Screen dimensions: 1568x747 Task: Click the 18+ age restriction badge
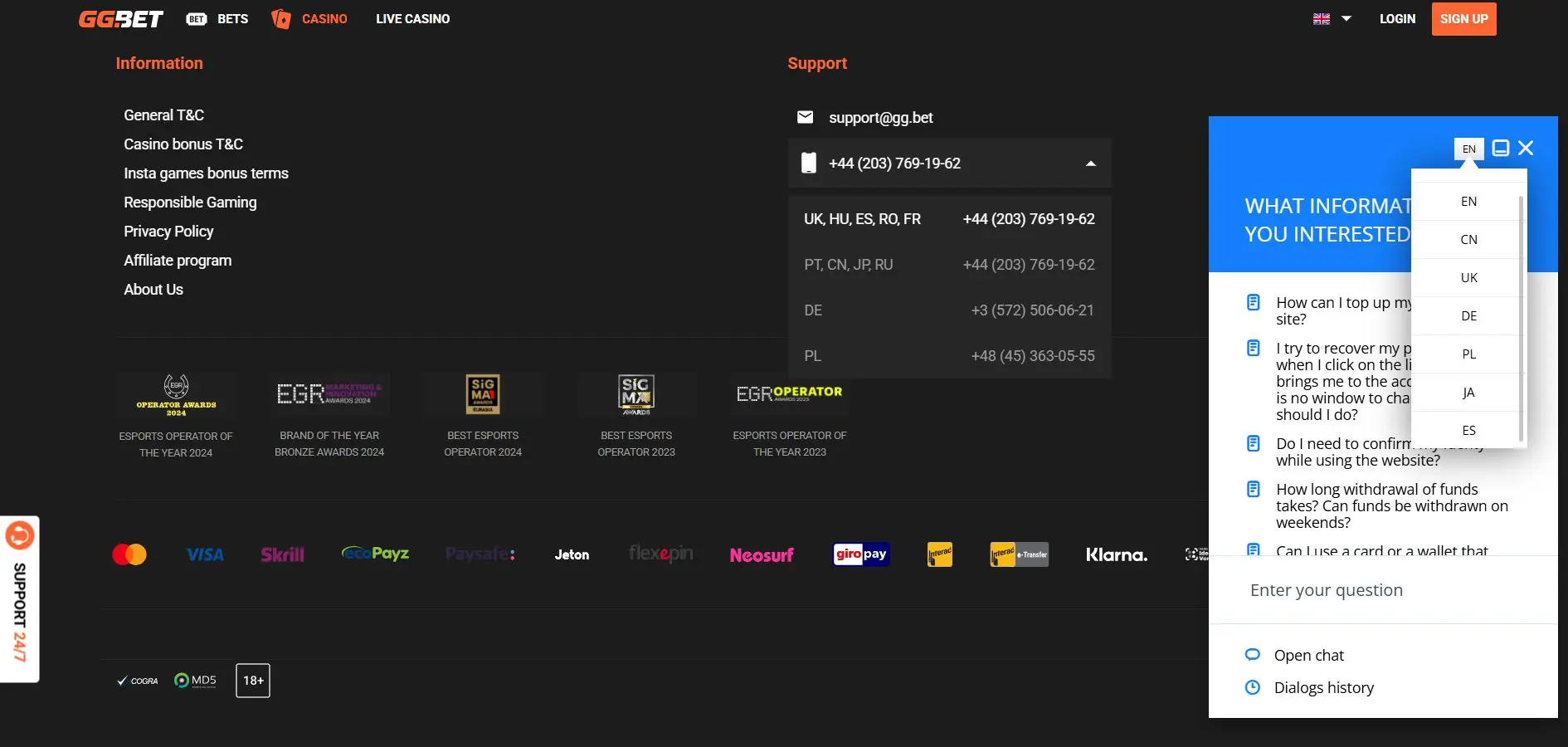click(253, 681)
